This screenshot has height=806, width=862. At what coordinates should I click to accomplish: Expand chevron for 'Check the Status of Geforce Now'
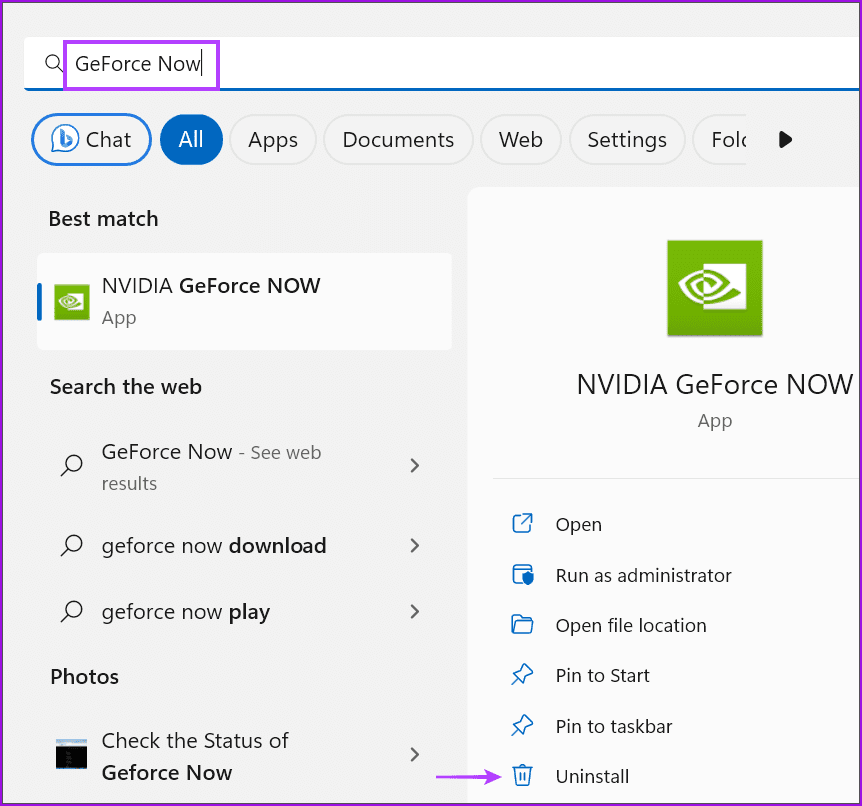coord(415,754)
